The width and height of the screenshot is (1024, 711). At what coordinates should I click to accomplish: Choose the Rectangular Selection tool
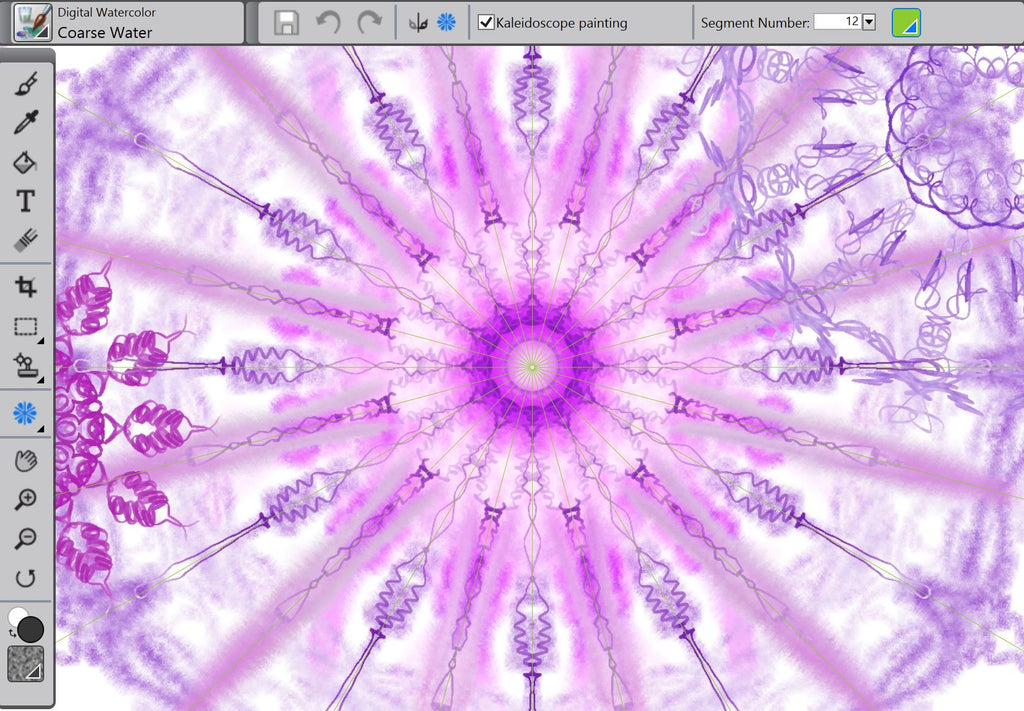pos(26,327)
